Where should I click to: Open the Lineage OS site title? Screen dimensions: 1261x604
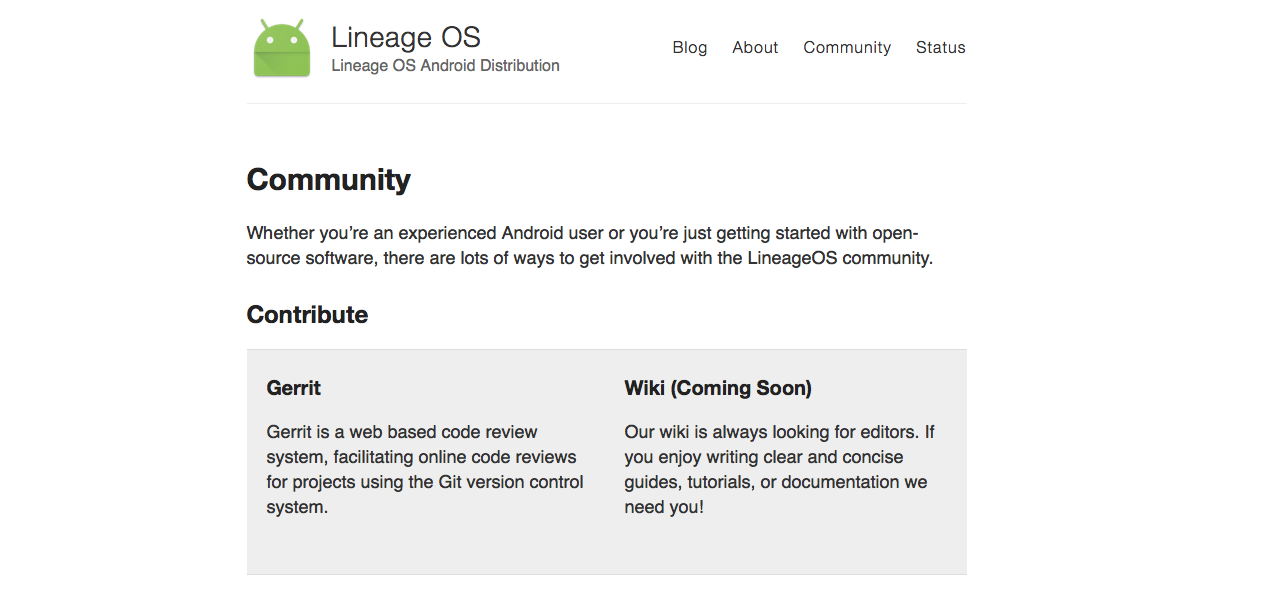[406, 38]
